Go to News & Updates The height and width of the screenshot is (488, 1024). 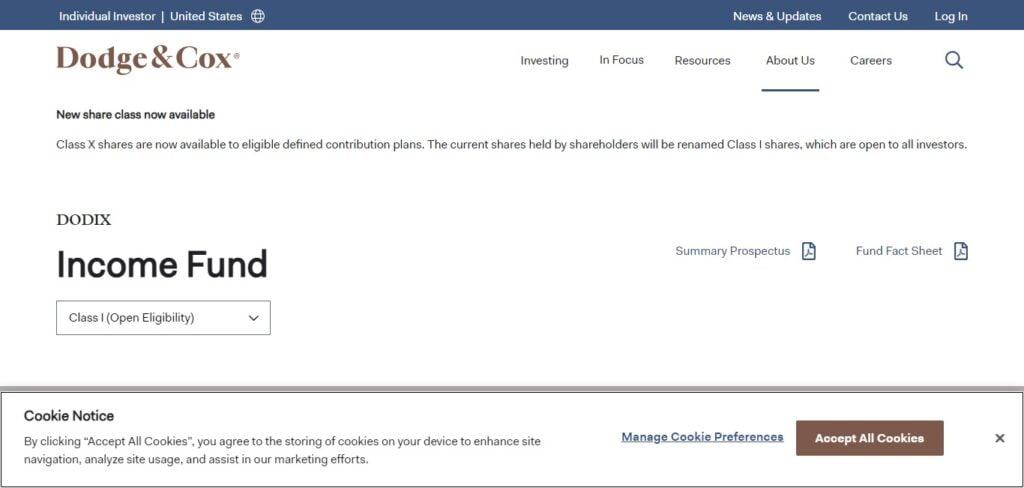(x=776, y=16)
